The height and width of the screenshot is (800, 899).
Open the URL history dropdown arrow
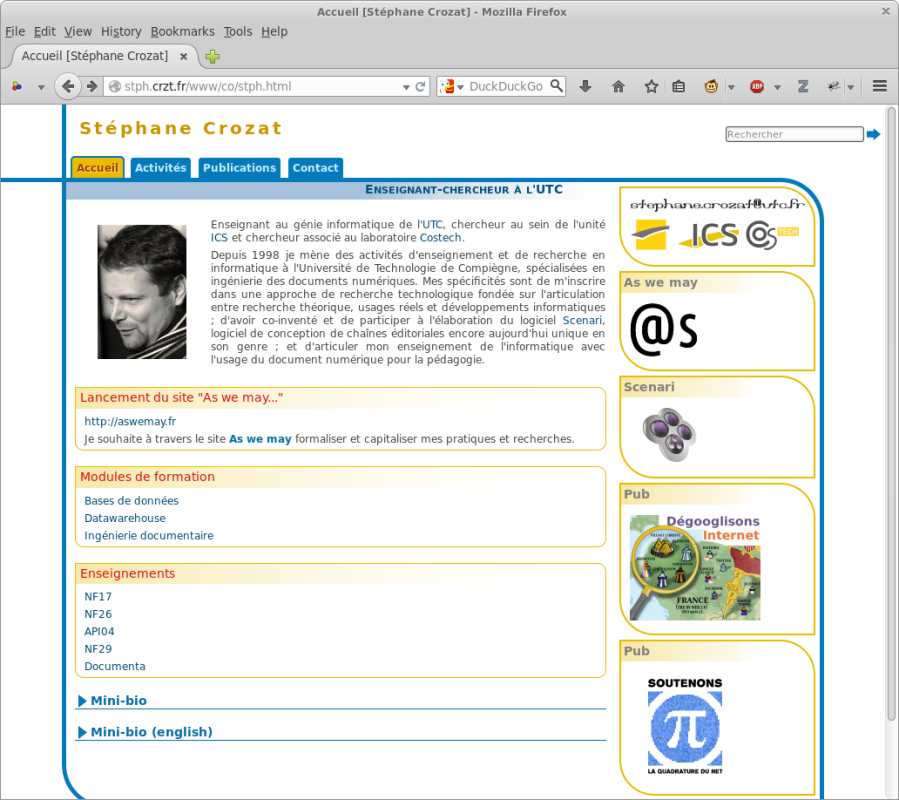point(406,87)
